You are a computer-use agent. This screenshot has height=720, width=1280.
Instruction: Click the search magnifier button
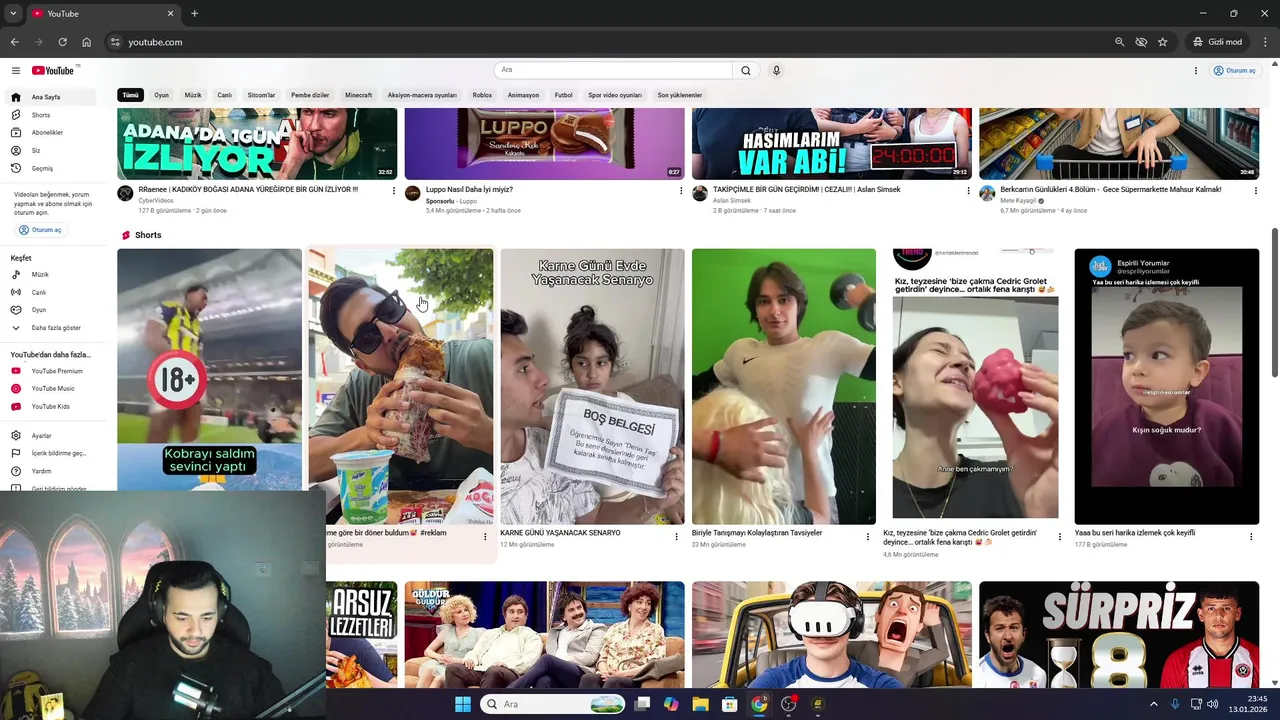[746, 70]
